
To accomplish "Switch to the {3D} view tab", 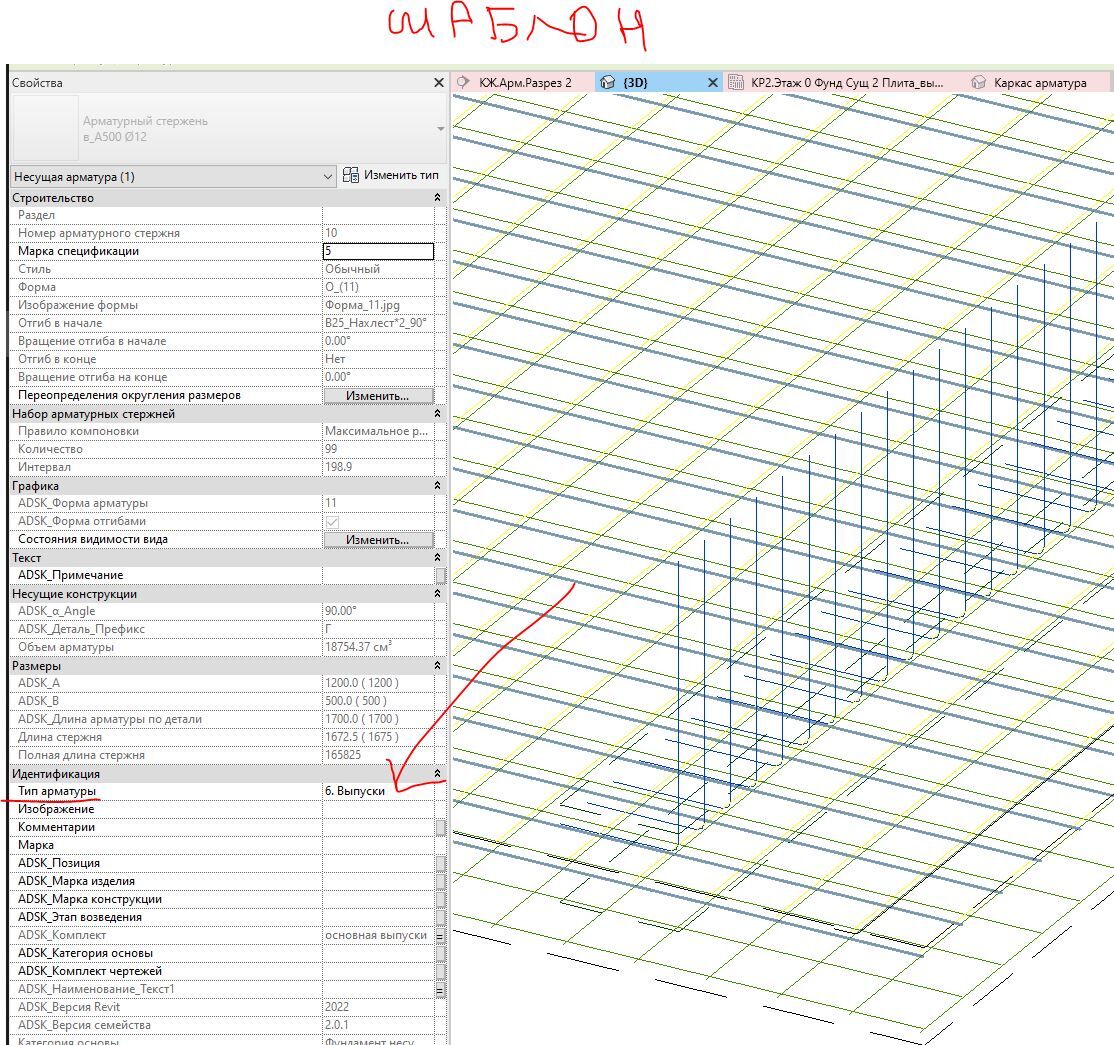I will point(658,82).
